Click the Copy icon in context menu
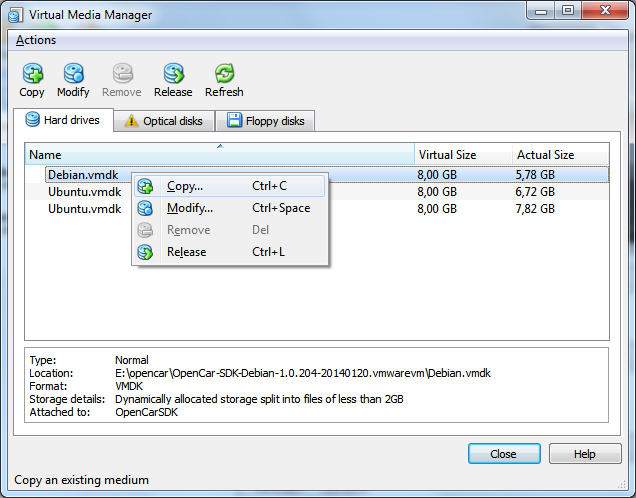Viewport: 636px width, 498px height. [x=145, y=186]
